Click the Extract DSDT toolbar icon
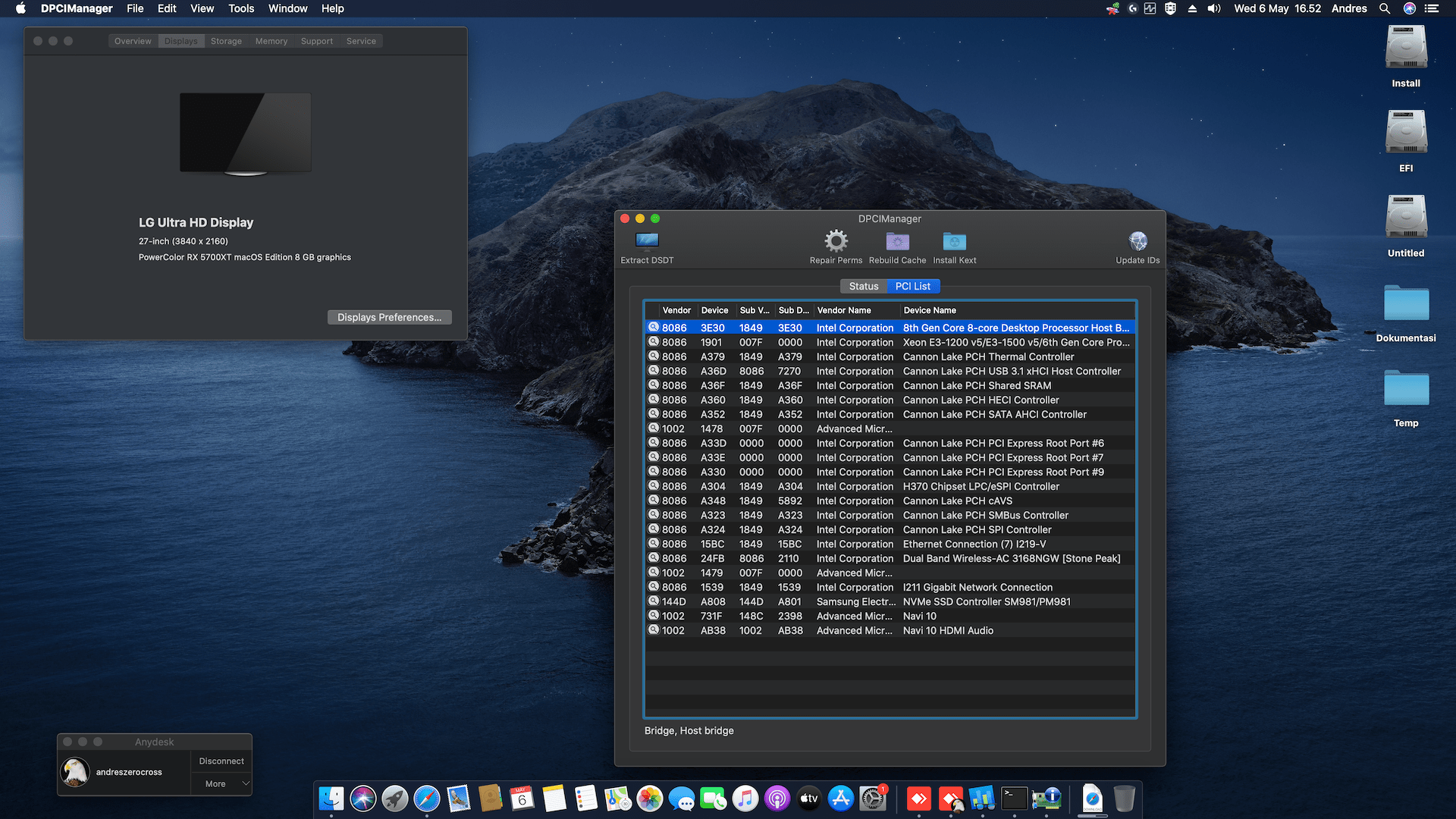The width and height of the screenshot is (1456, 819). 647,241
